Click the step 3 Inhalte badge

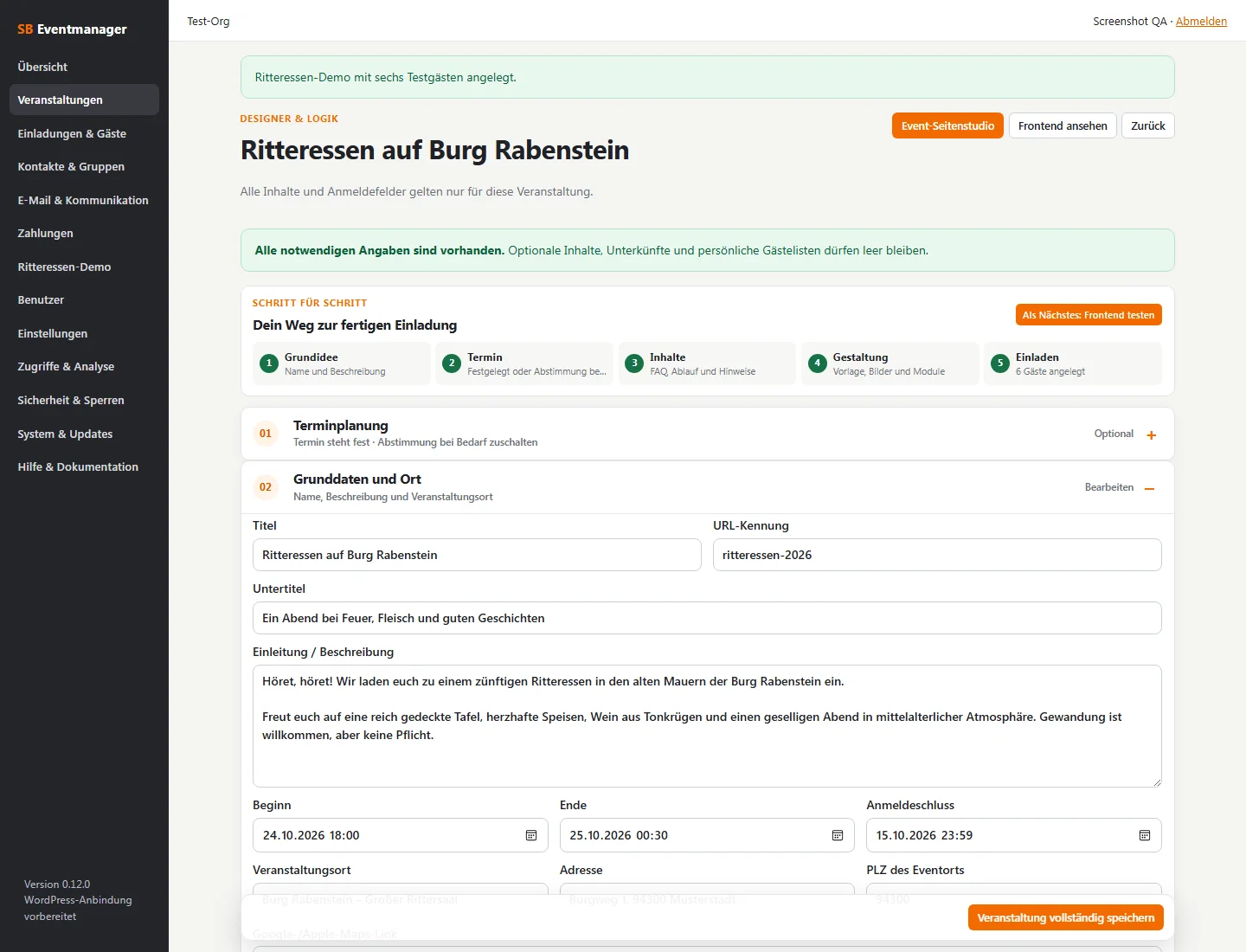[634, 363]
